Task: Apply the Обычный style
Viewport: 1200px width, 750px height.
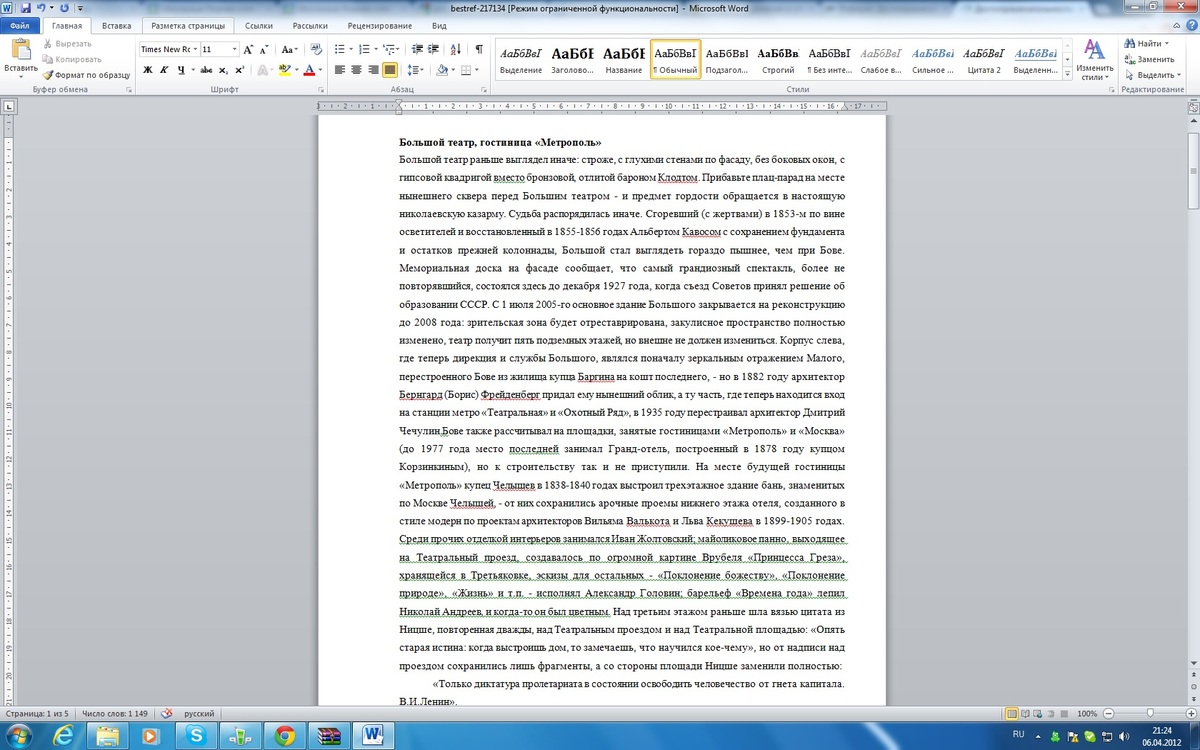Action: [x=675, y=59]
